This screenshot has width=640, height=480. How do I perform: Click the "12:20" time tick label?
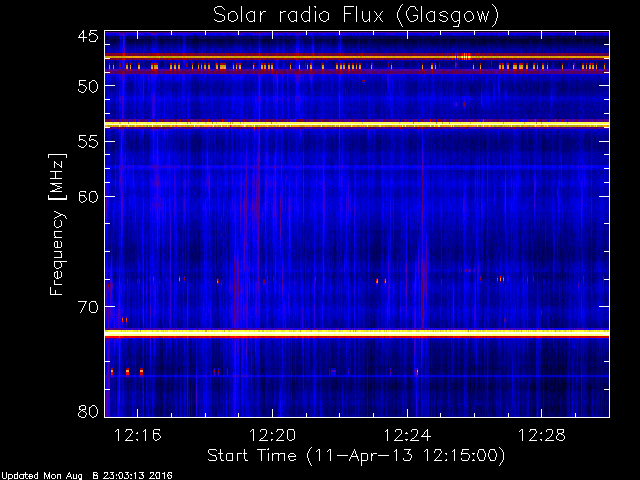[x=272, y=435]
